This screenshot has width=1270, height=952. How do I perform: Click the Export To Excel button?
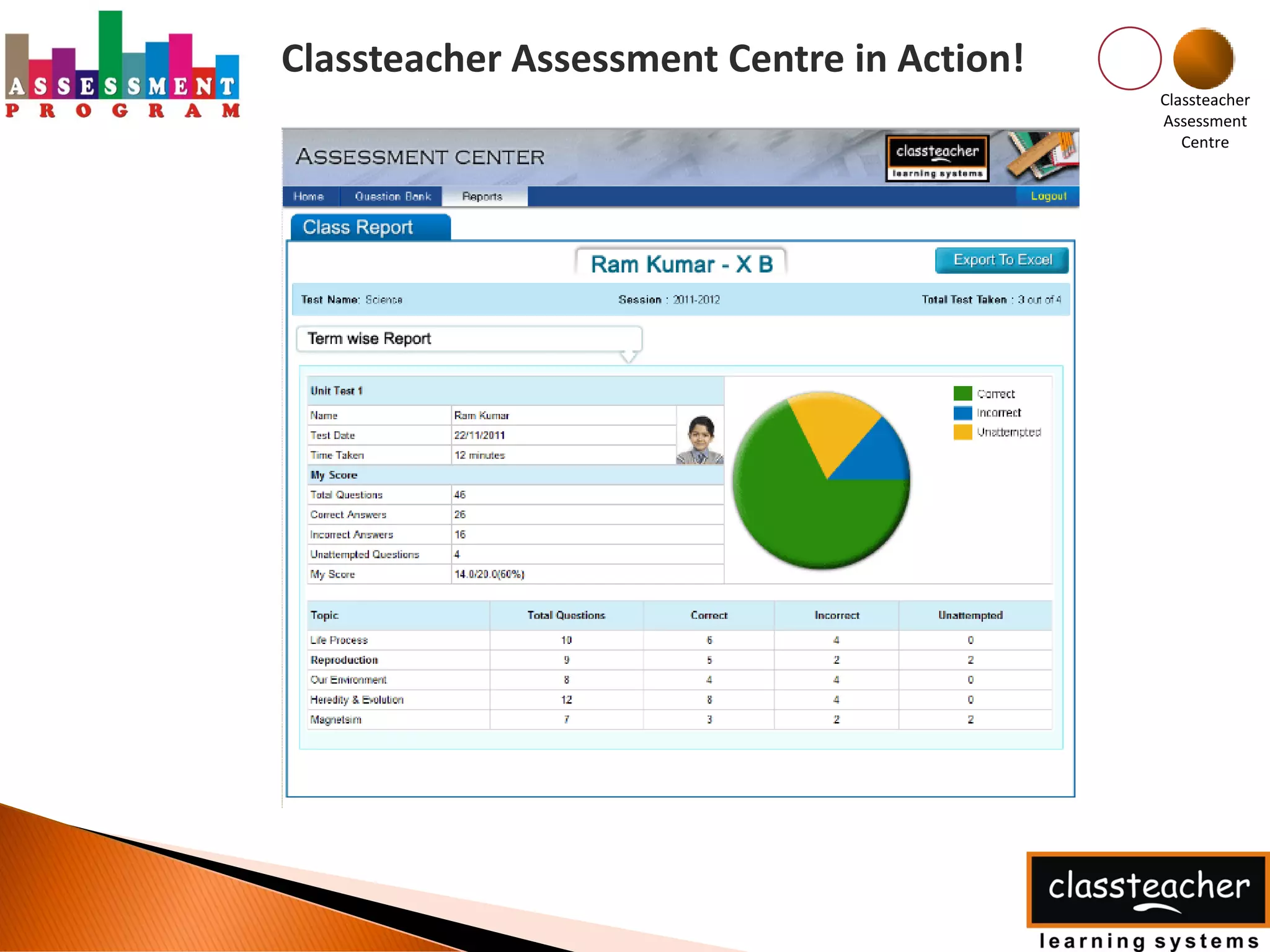point(1002,260)
